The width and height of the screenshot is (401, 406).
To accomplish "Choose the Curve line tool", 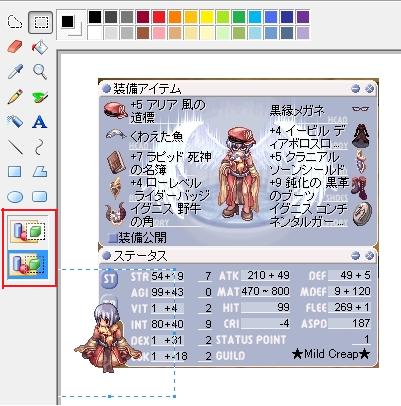I will pos(39,147).
